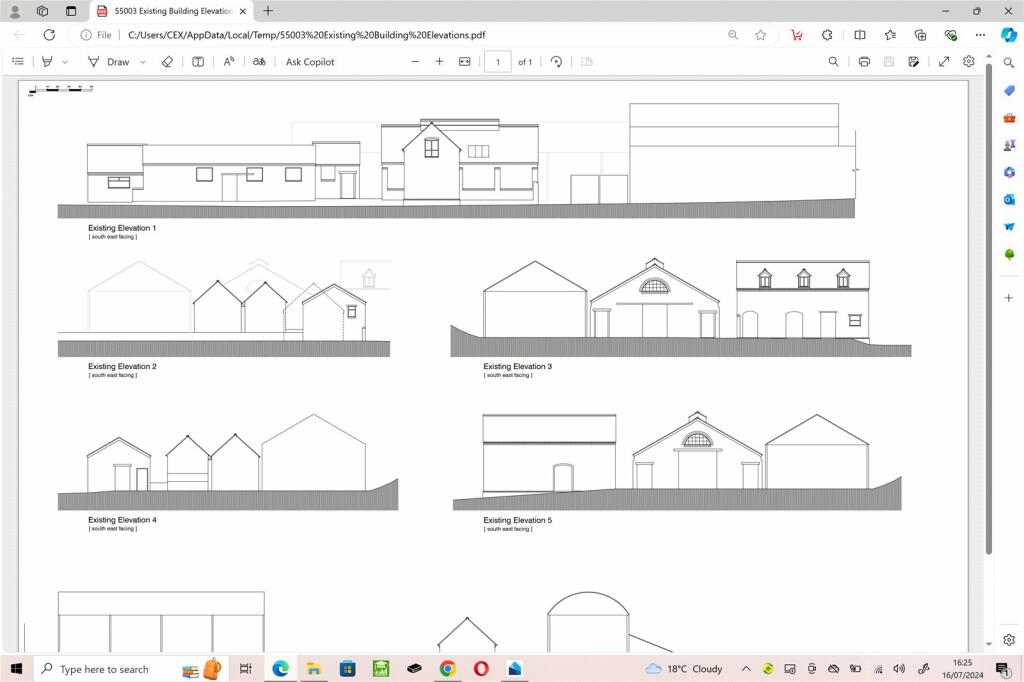Open the PDF search magnifier
This screenshot has width=1024, height=682.
click(x=834, y=62)
